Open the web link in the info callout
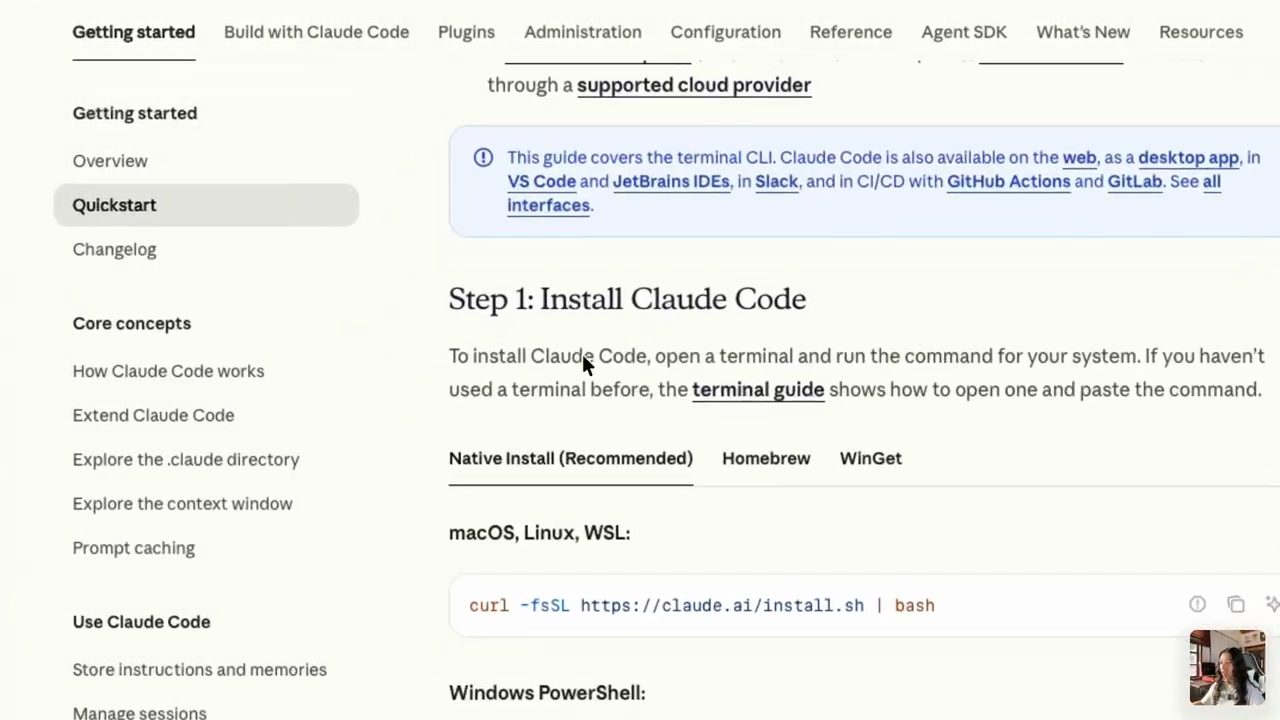 pos(1079,157)
